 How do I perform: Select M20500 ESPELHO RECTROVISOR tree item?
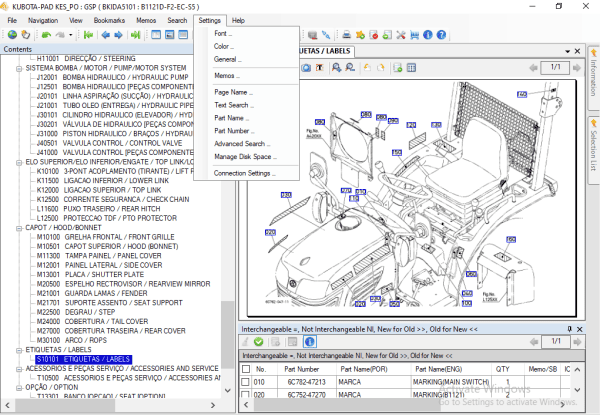(x=123, y=284)
